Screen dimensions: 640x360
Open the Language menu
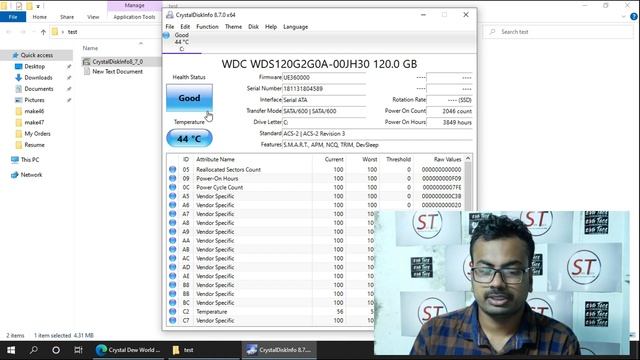click(x=296, y=27)
